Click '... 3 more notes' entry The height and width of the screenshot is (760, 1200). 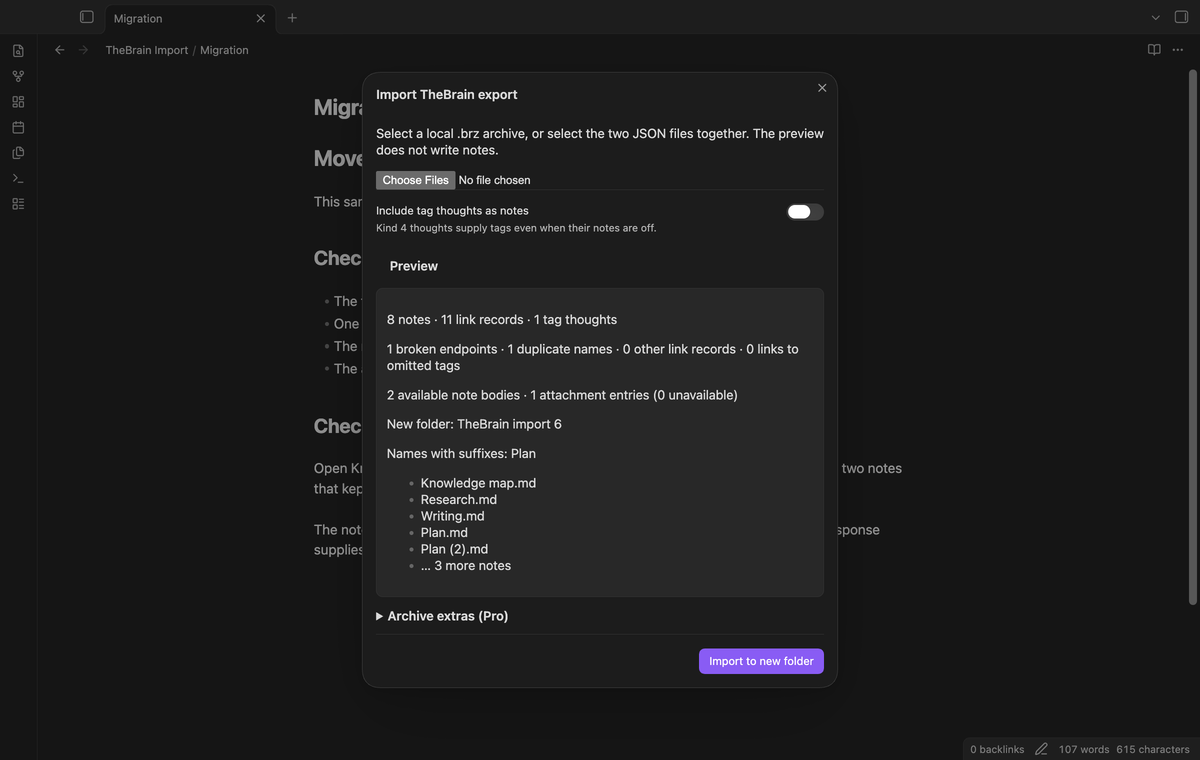tap(466, 565)
